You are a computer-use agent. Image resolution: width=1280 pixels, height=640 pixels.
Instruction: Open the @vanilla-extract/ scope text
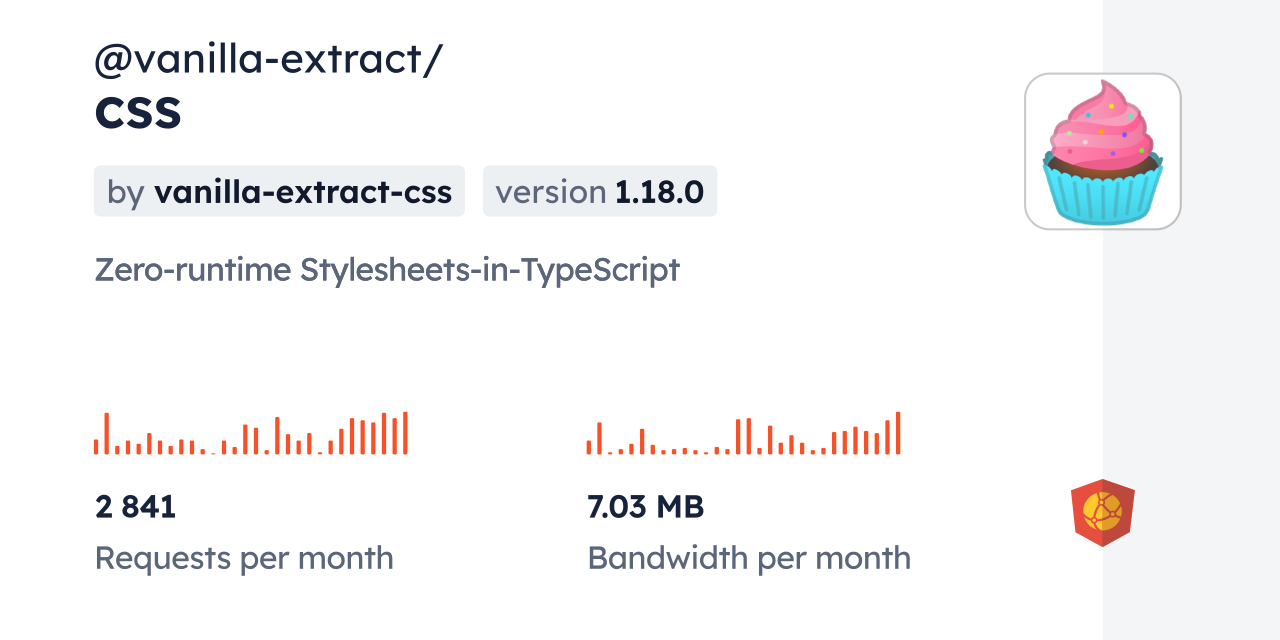click(268, 60)
